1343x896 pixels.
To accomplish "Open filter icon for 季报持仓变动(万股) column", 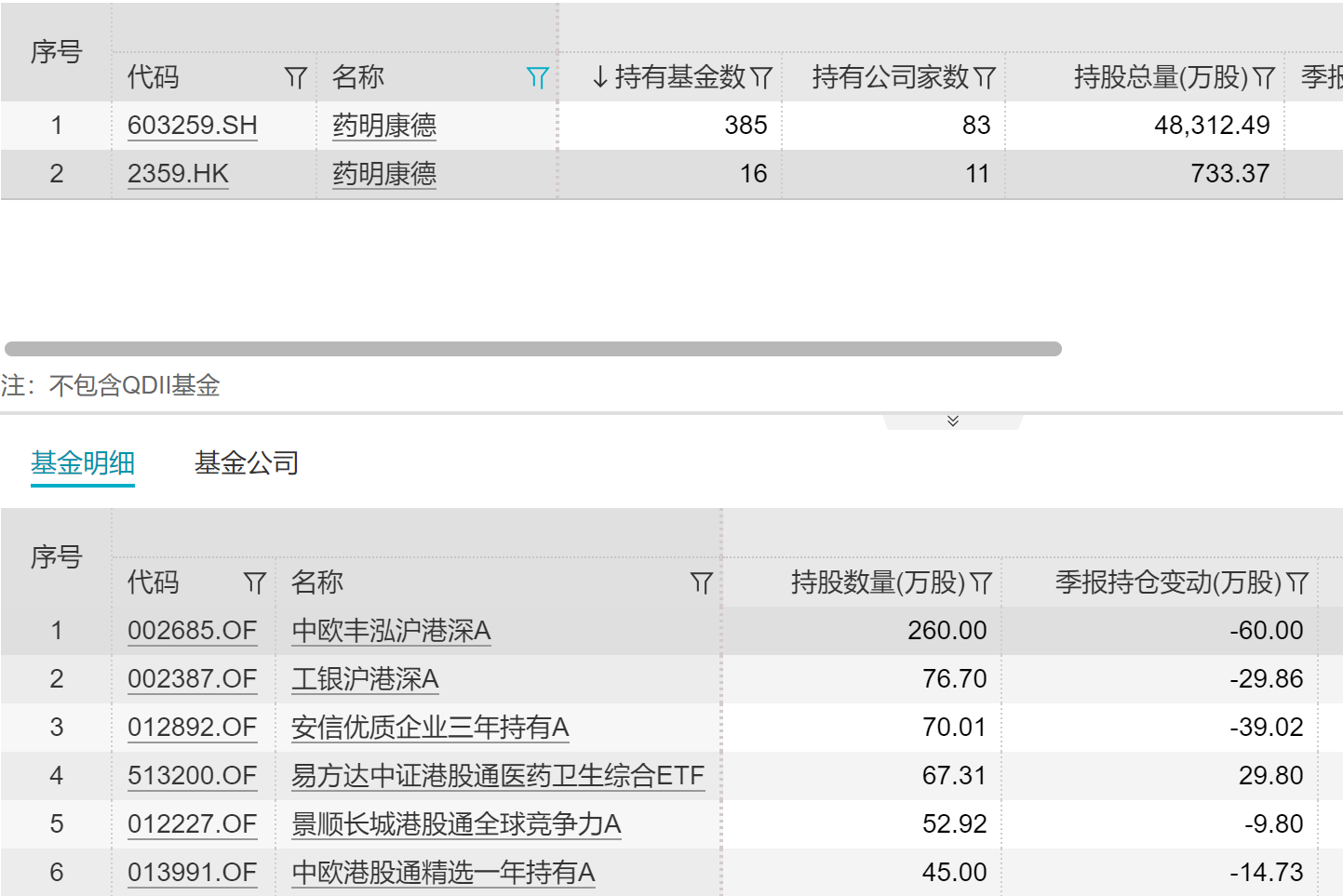I will click(x=1297, y=583).
